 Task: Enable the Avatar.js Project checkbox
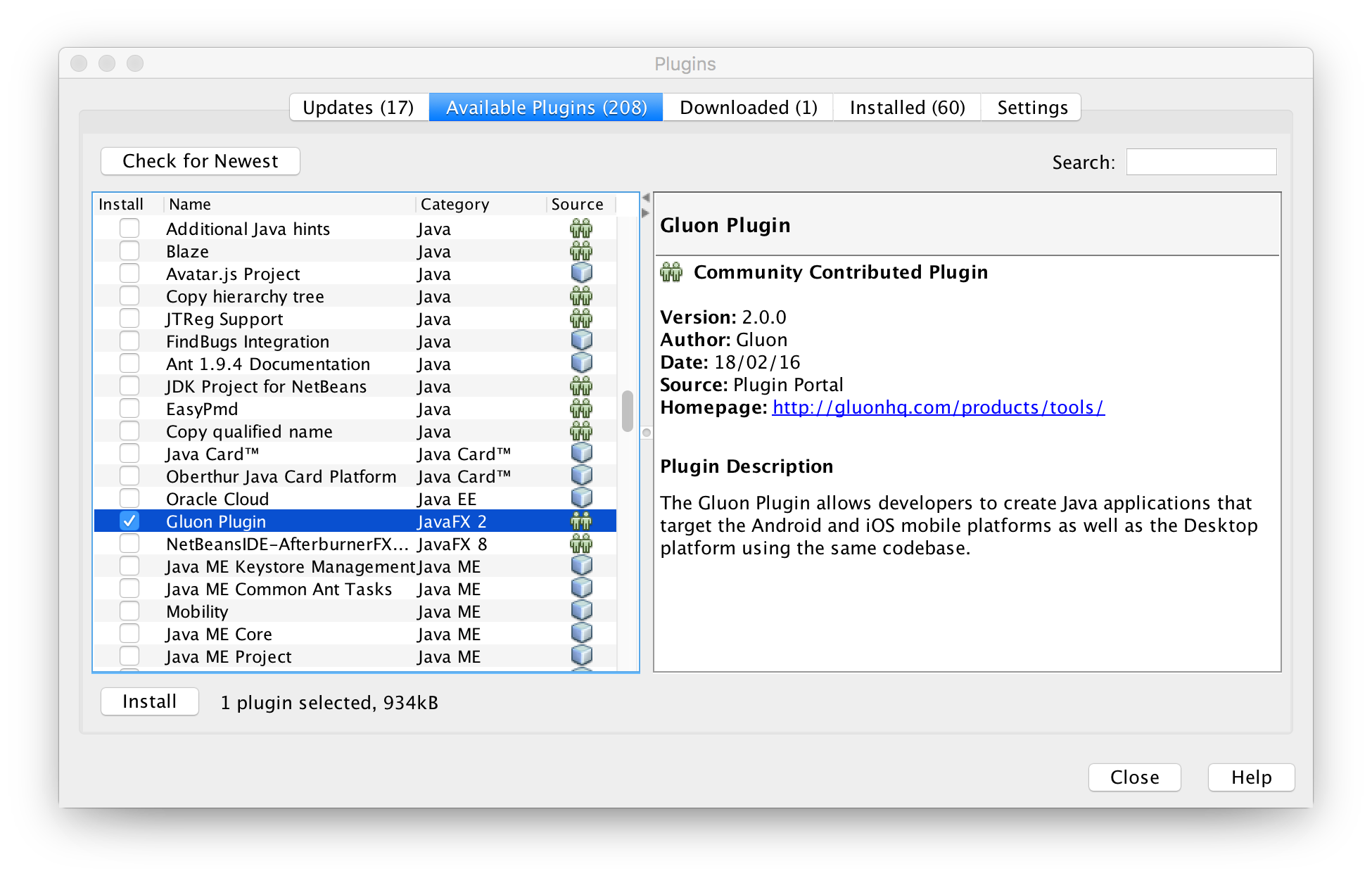(129, 274)
